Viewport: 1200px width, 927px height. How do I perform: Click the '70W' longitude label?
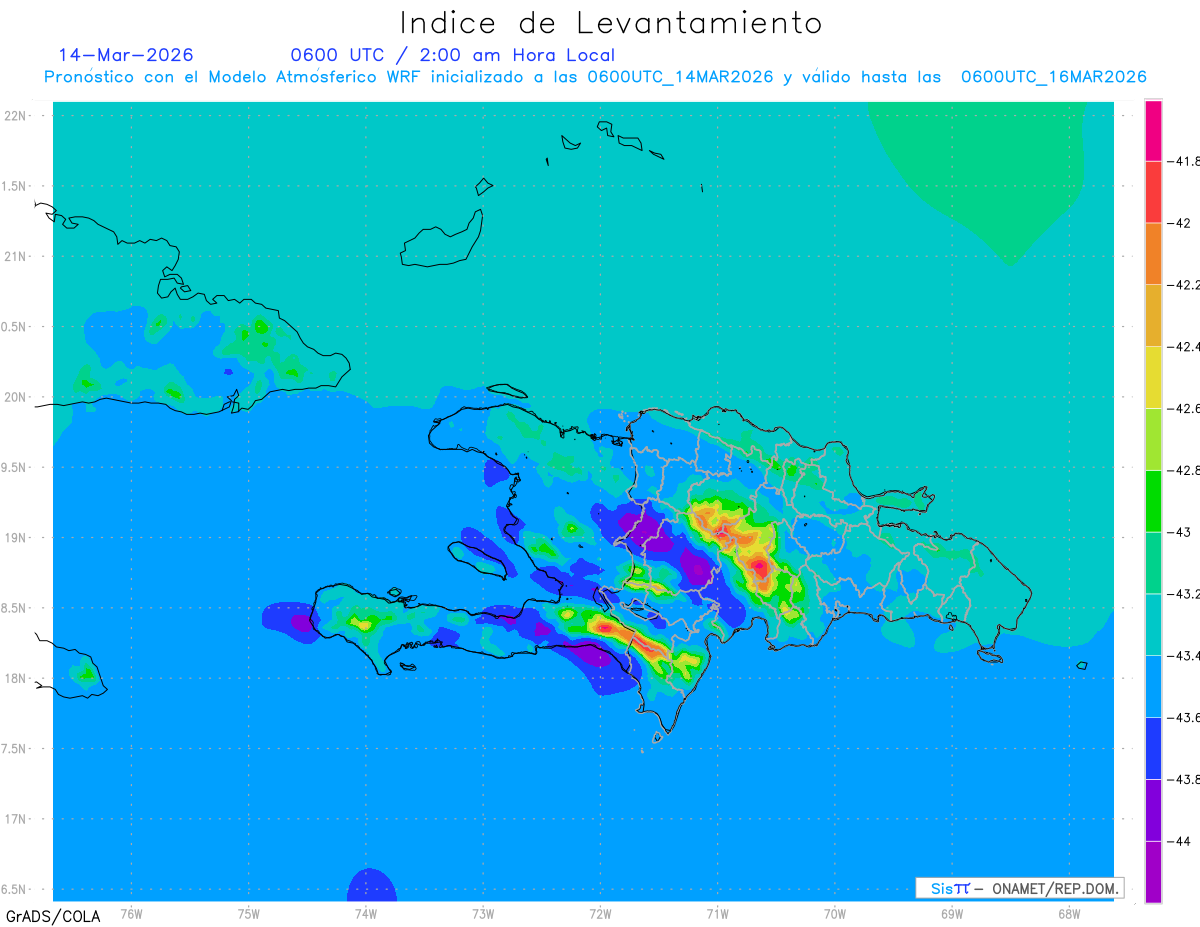pos(835,914)
